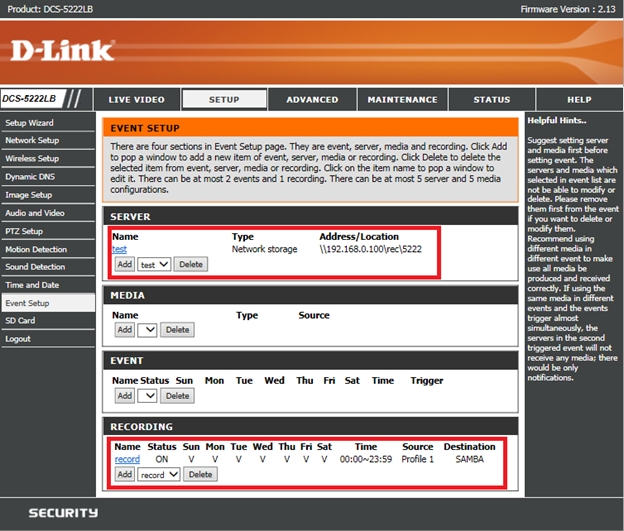Image resolution: width=624 pixels, height=531 pixels.
Task: Expand the server name dropdown
Action: click(155, 265)
